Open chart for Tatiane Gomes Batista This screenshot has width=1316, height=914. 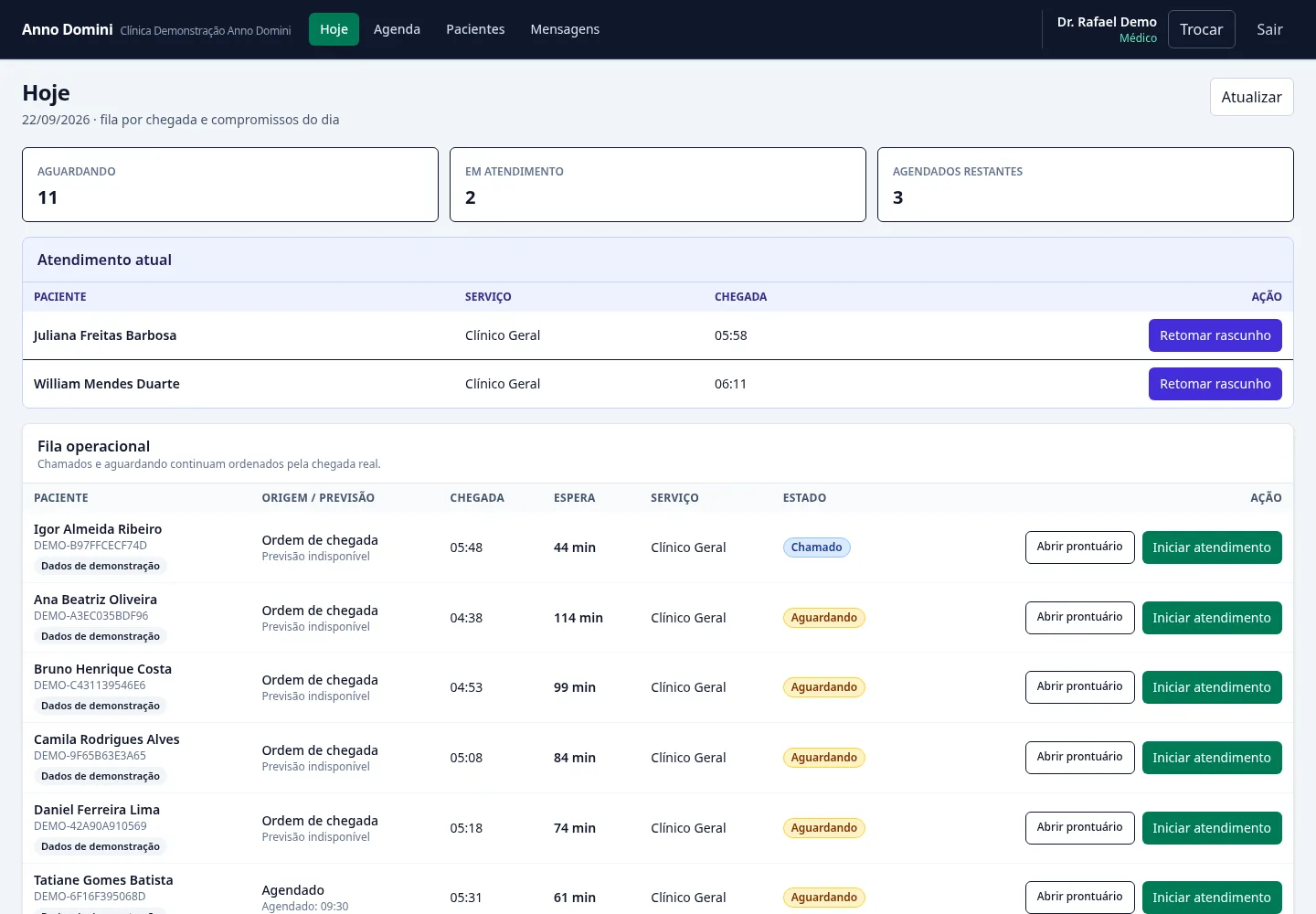(x=1079, y=898)
